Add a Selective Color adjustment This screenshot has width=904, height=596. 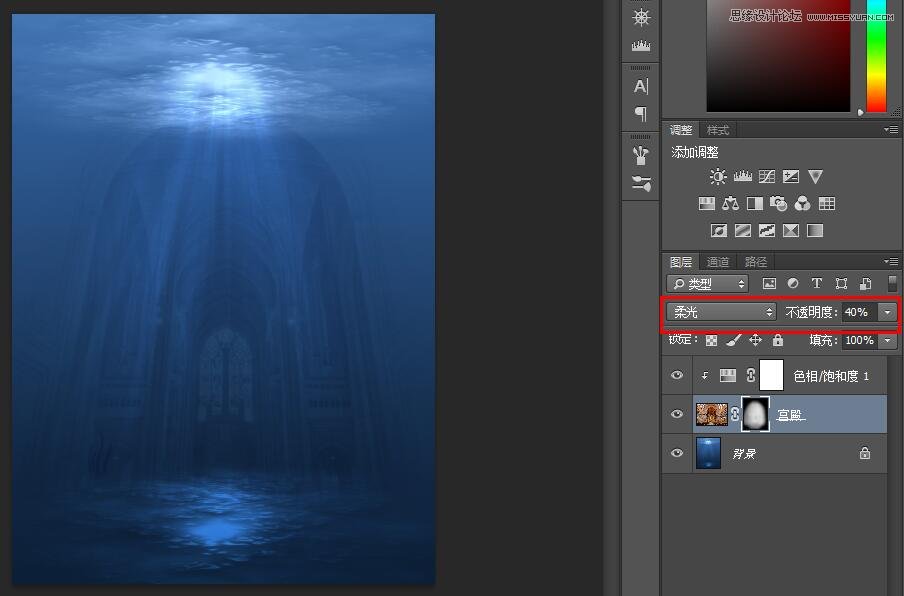tap(791, 231)
